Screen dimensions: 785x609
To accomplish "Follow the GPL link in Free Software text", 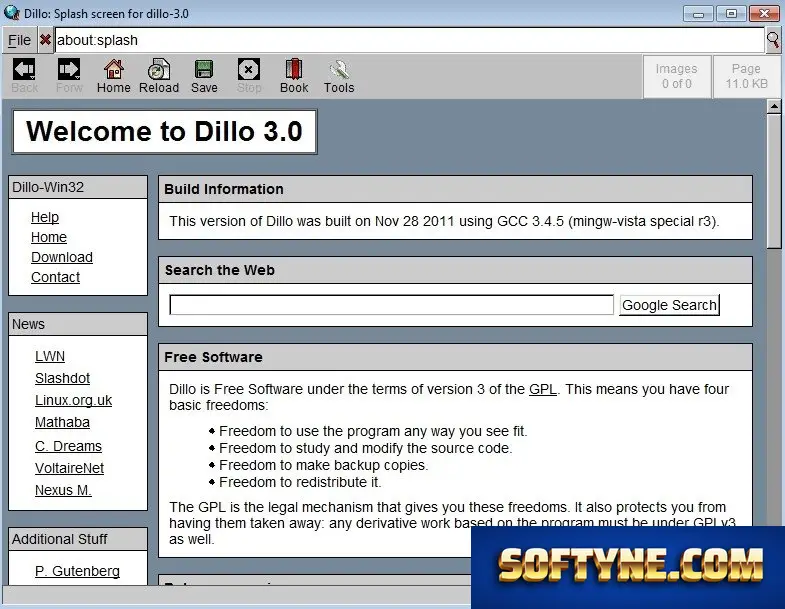I will pos(543,389).
